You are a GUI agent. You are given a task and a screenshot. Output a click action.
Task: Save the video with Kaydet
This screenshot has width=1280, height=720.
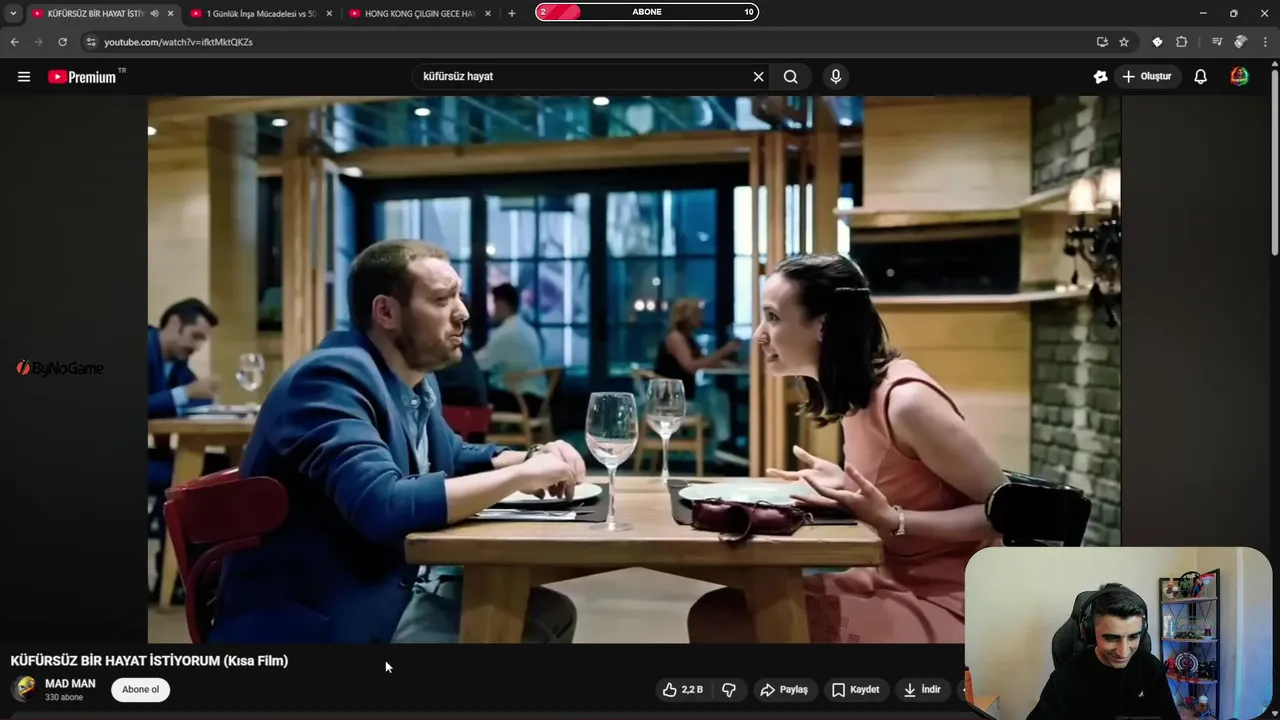pos(856,689)
